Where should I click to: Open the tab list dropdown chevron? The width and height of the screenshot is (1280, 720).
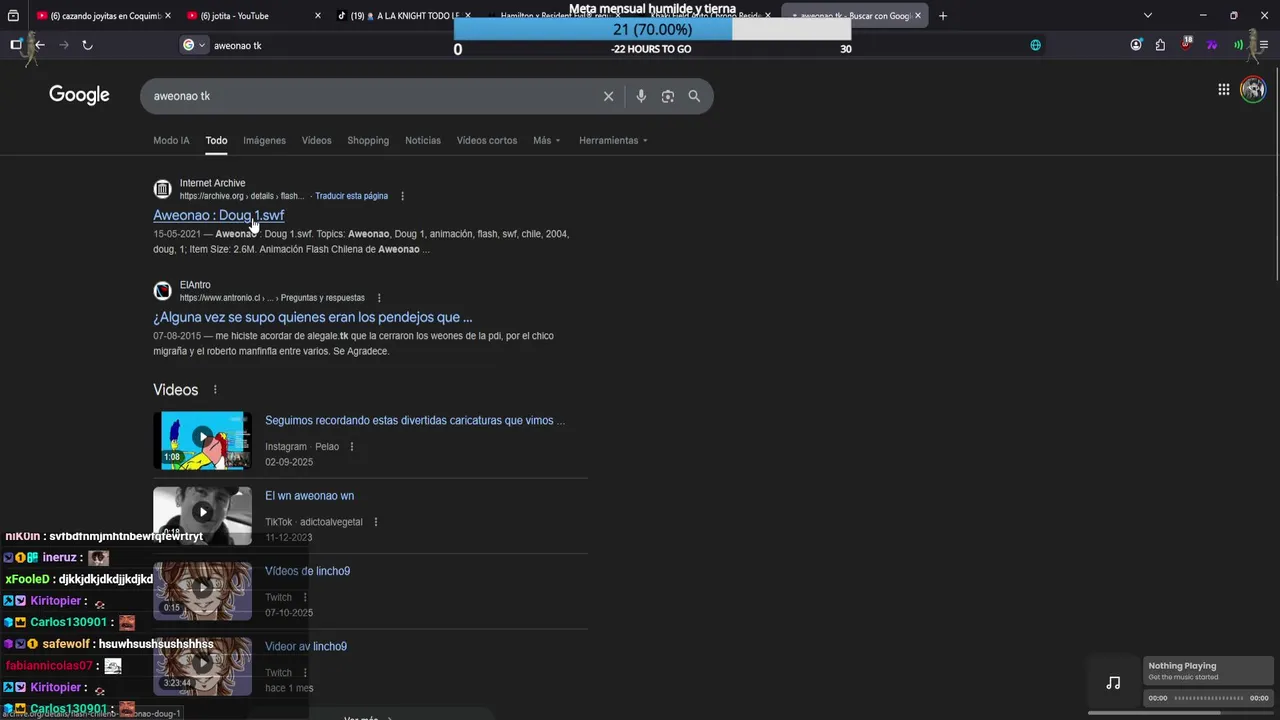1147,16
